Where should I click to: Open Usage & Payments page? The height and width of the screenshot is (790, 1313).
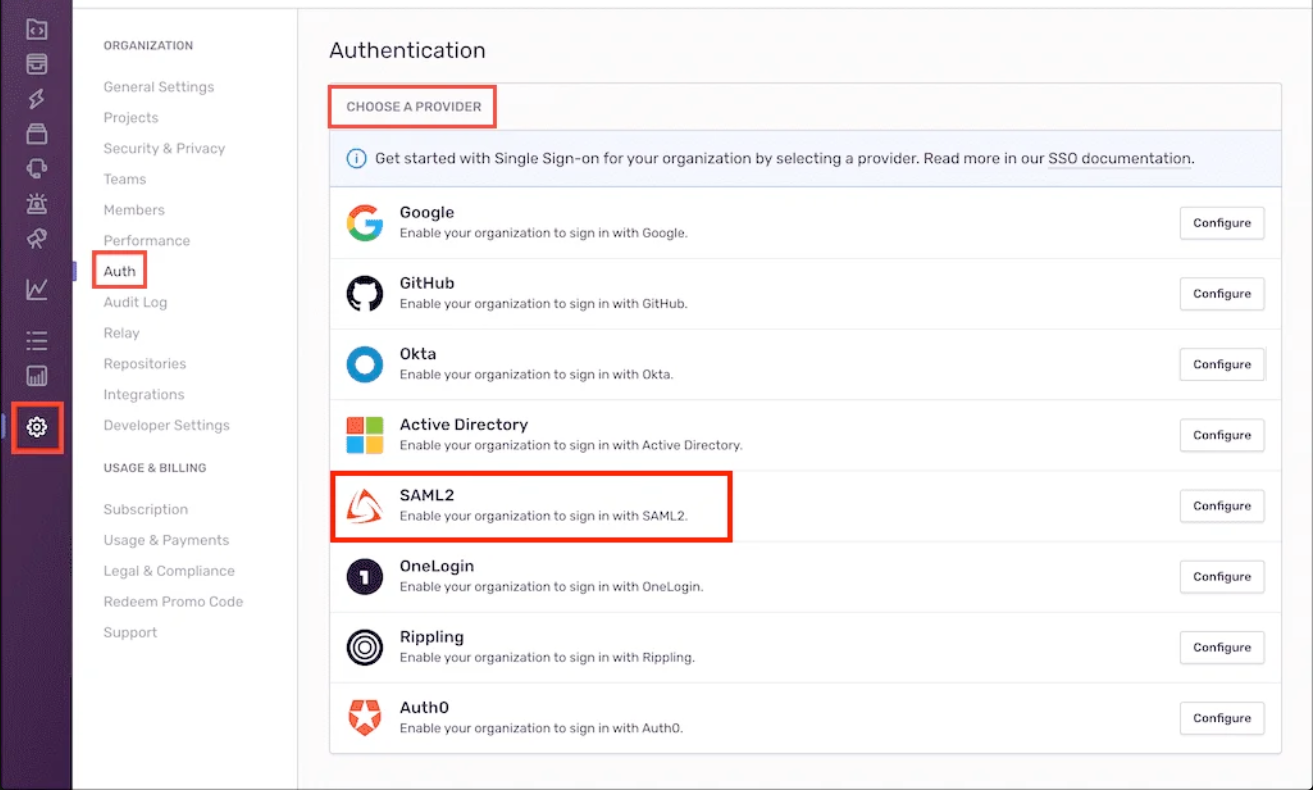click(166, 540)
